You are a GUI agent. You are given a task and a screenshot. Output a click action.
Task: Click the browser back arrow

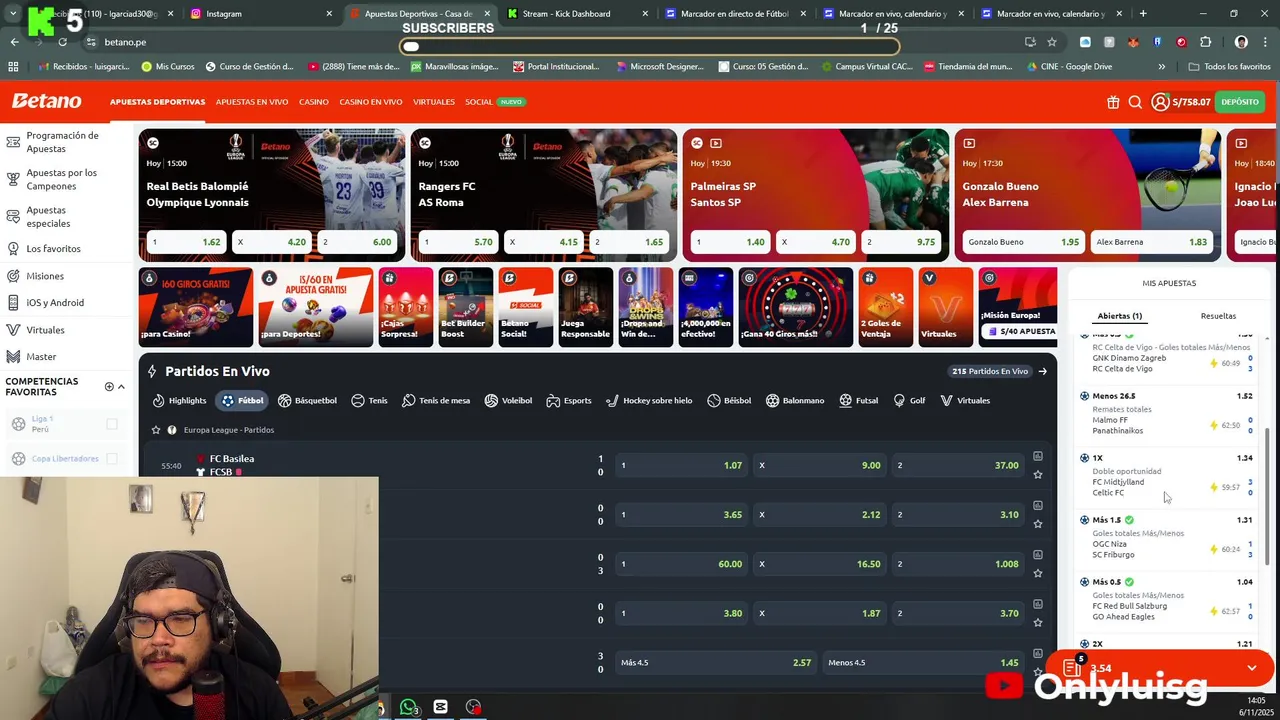pos(14,42)
